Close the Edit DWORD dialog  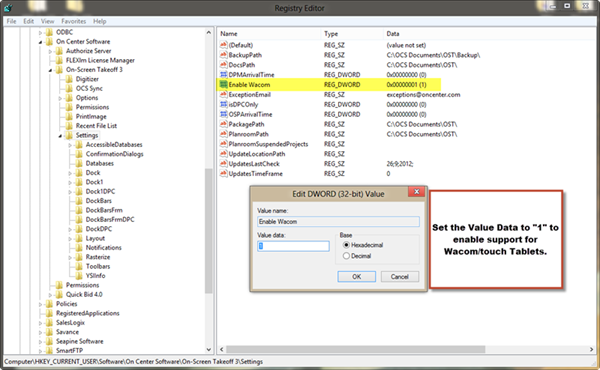(x=416, y=192)
